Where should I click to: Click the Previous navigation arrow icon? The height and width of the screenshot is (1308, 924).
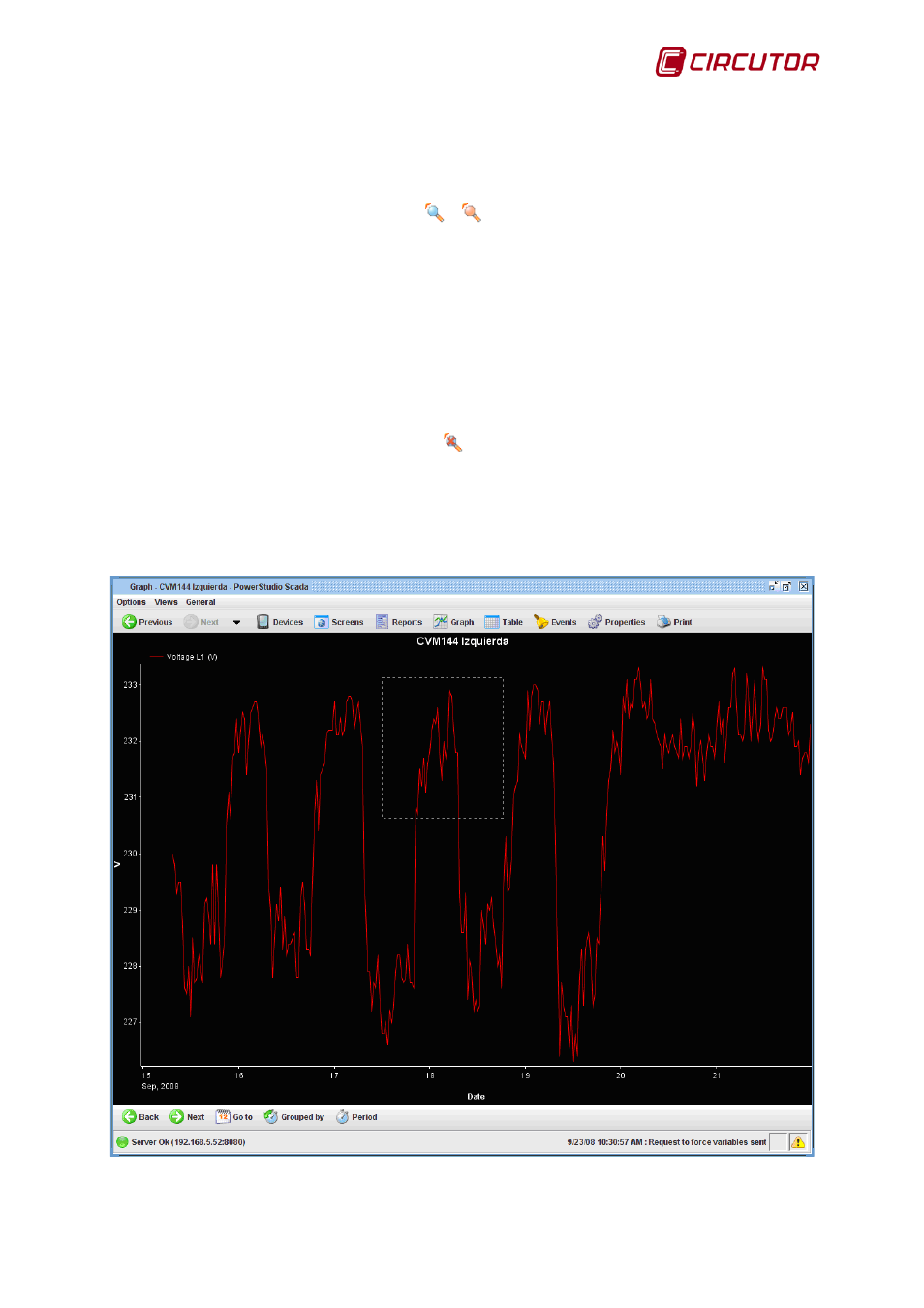pyautogui.click(x=129, y=622)
